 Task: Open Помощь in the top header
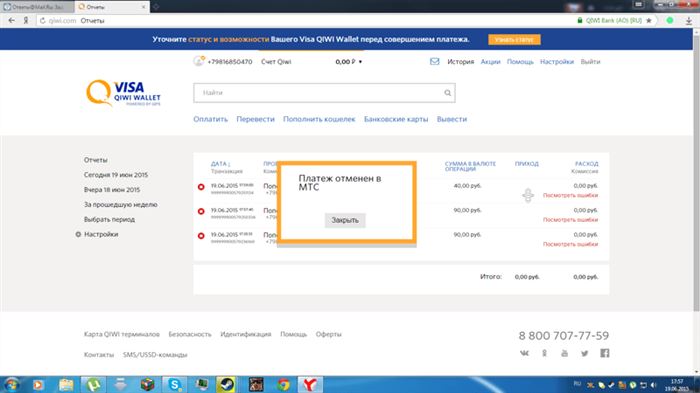pos(520,62)
